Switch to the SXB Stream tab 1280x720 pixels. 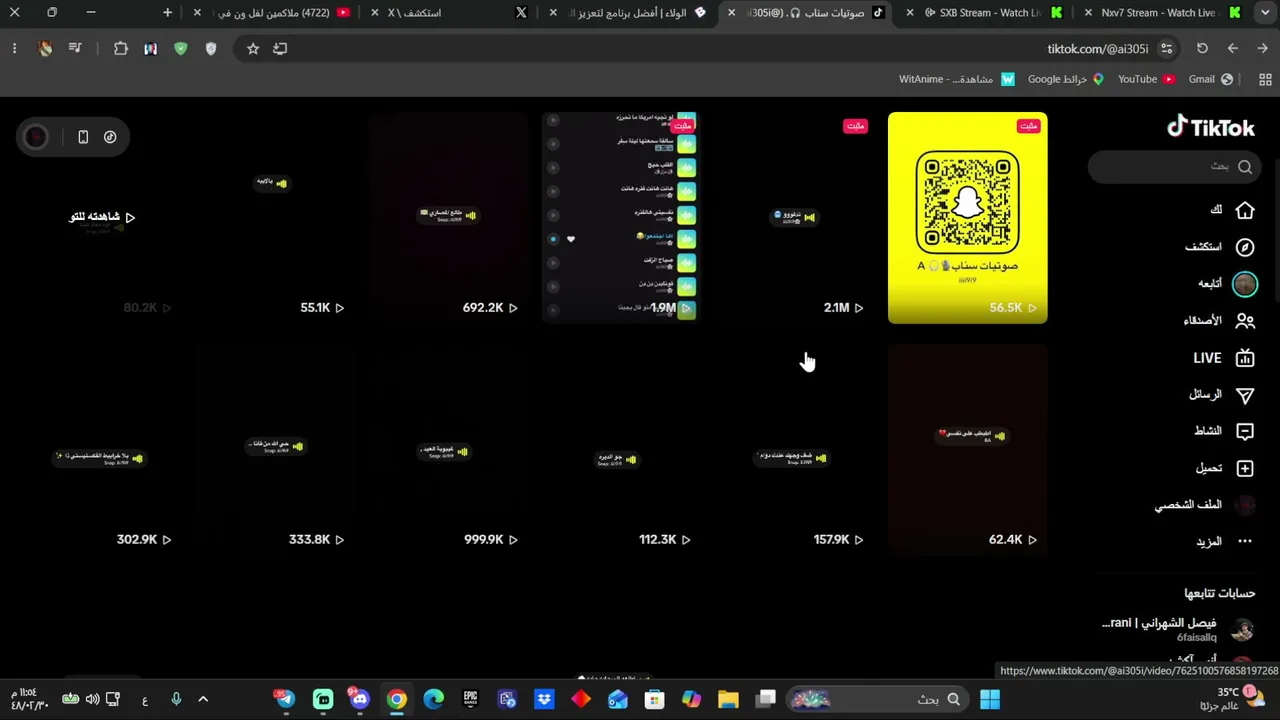click(x=985, y=13)
